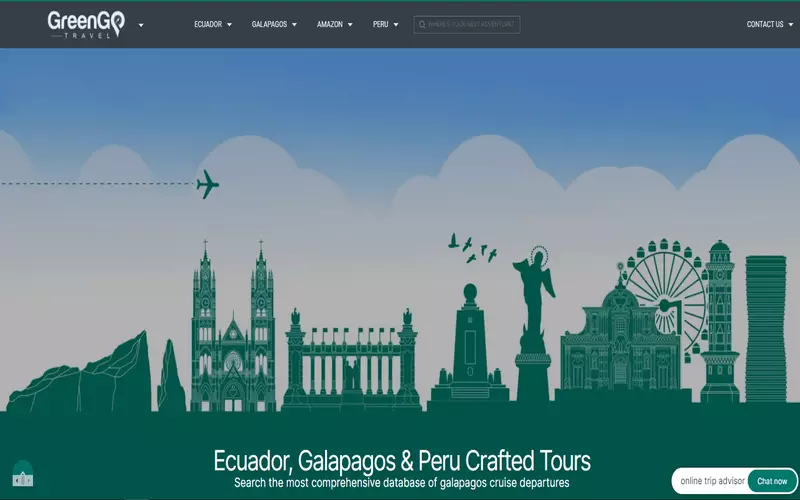Screen dimensions: 800x500
Task: Expand the Amazon dropdown arrow
Action: pos(350,24)
